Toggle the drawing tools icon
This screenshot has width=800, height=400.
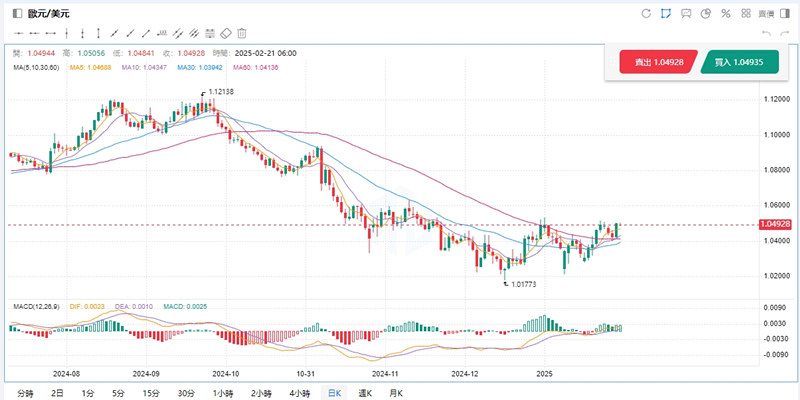[x=666, y=13]
